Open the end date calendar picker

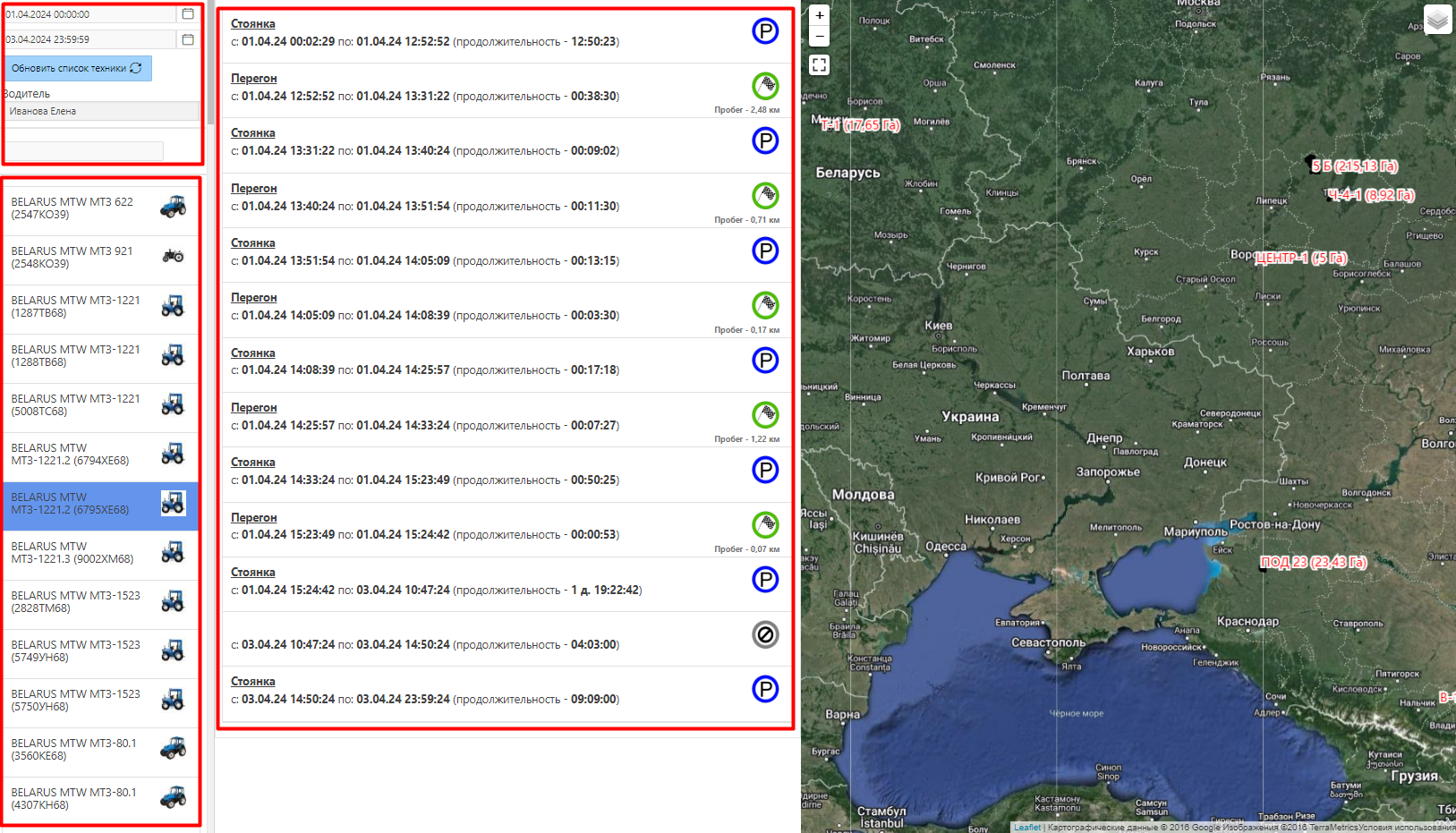point(188,39)
